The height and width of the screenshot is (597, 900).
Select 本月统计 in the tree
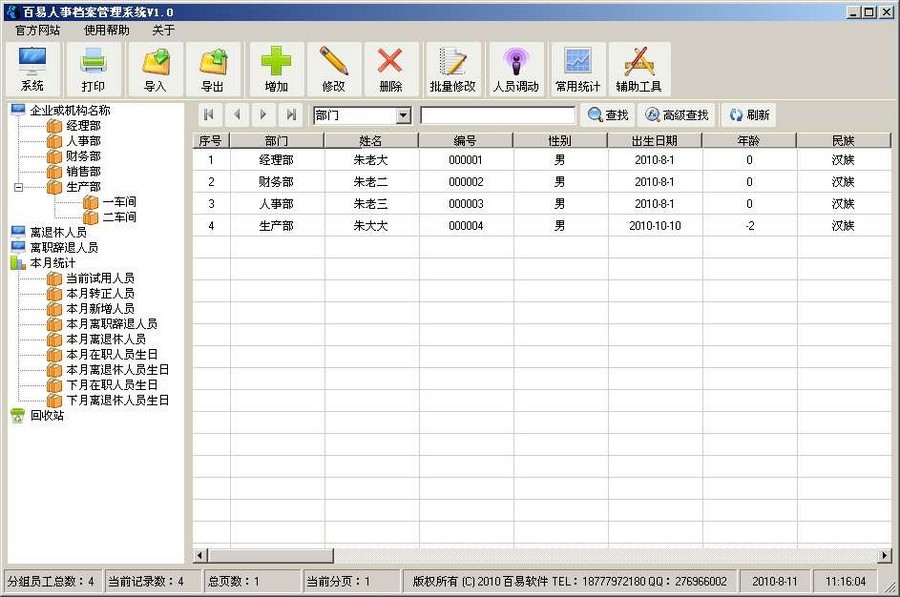(x=52, y=263)
